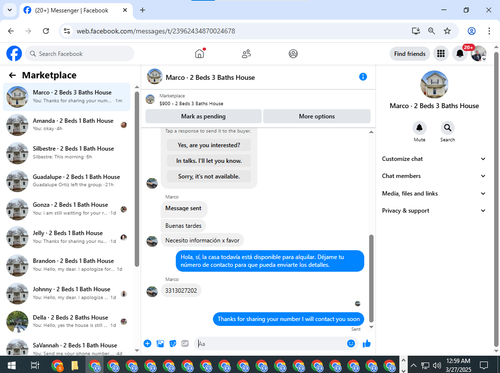Click phone number message 3313027202

tap(181, 291)
